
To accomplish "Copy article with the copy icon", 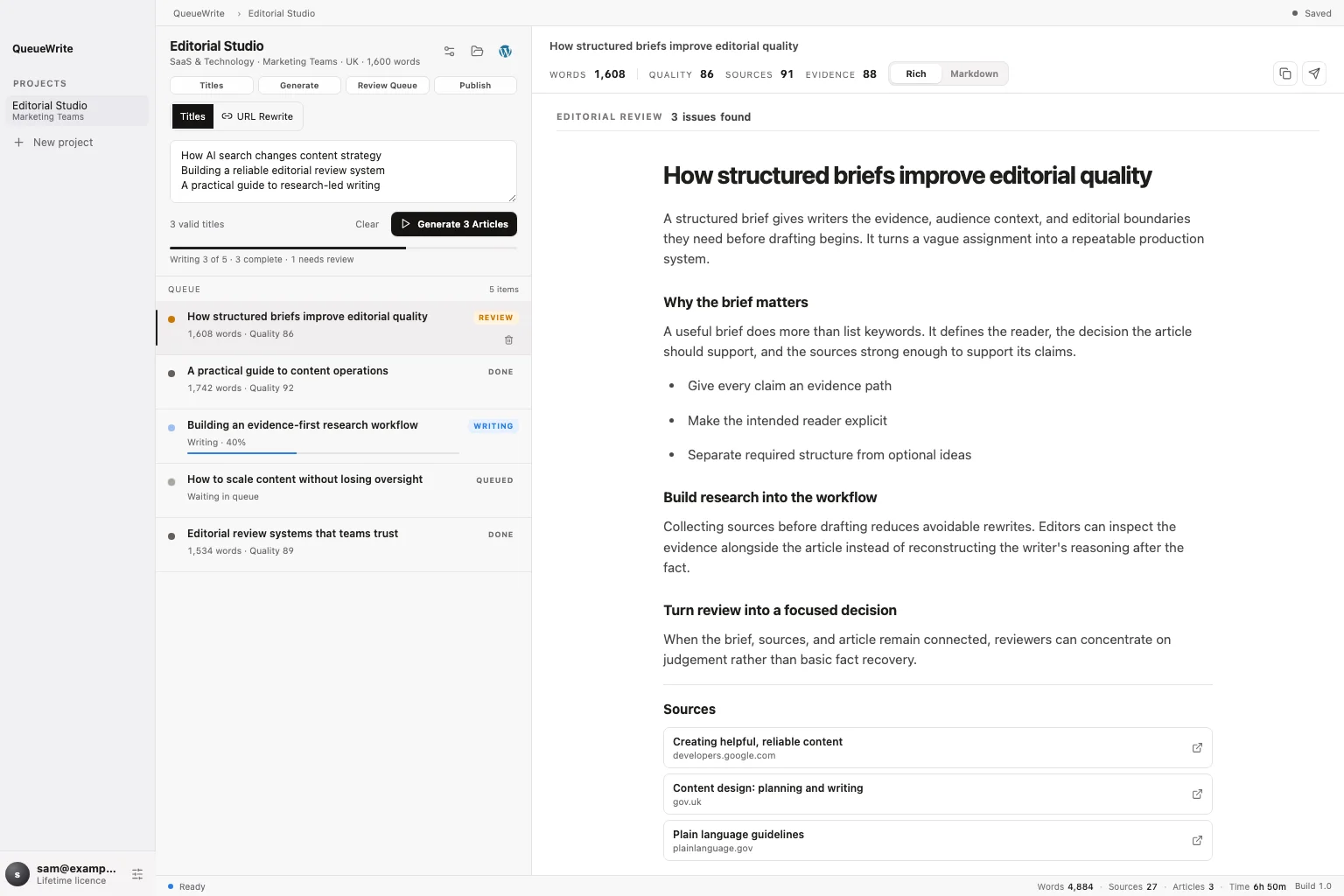I will [1284, 73].
